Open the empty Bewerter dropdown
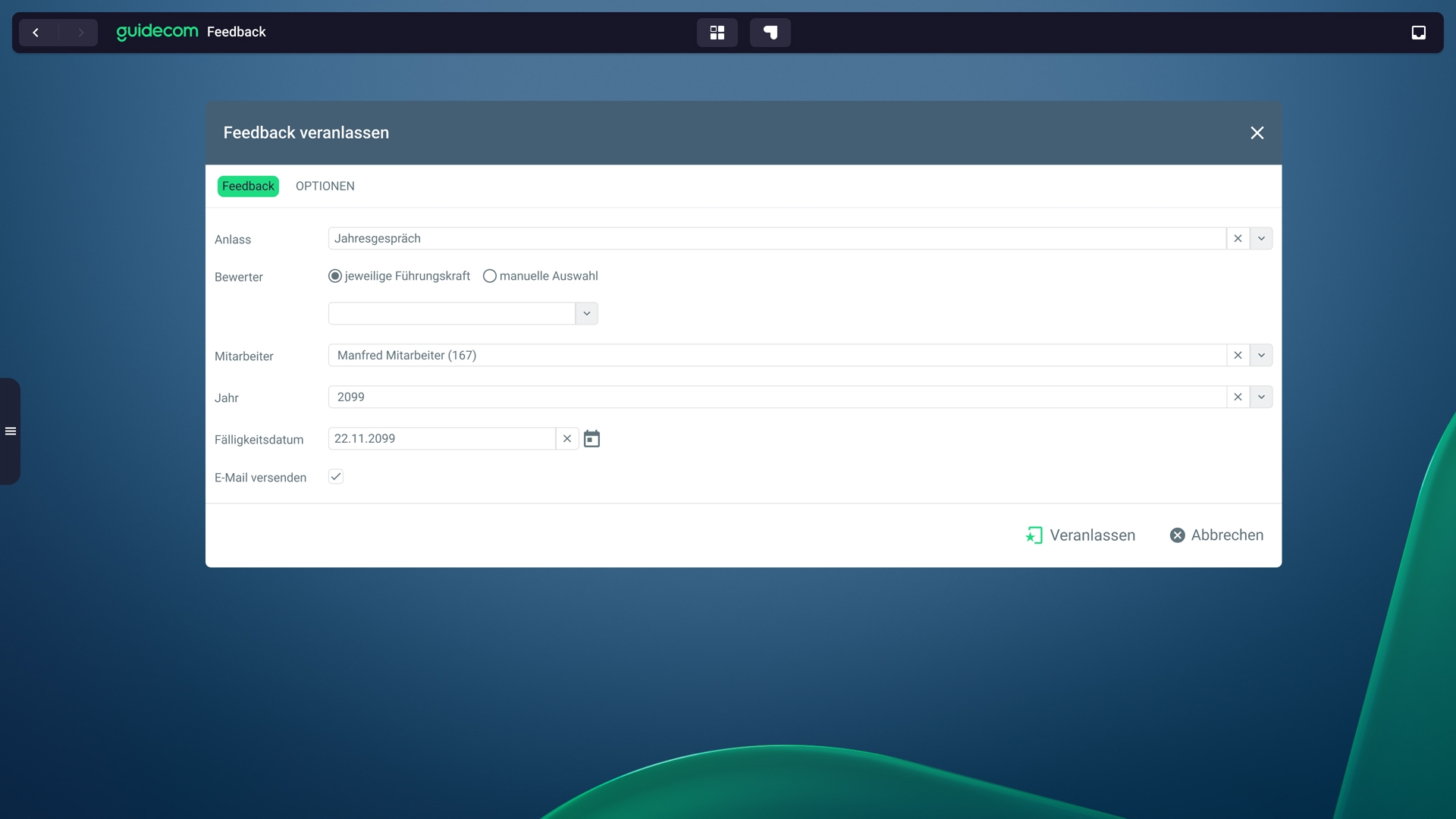The height and width of the screenshot is (819, 1456). click(x=586, y=314)
